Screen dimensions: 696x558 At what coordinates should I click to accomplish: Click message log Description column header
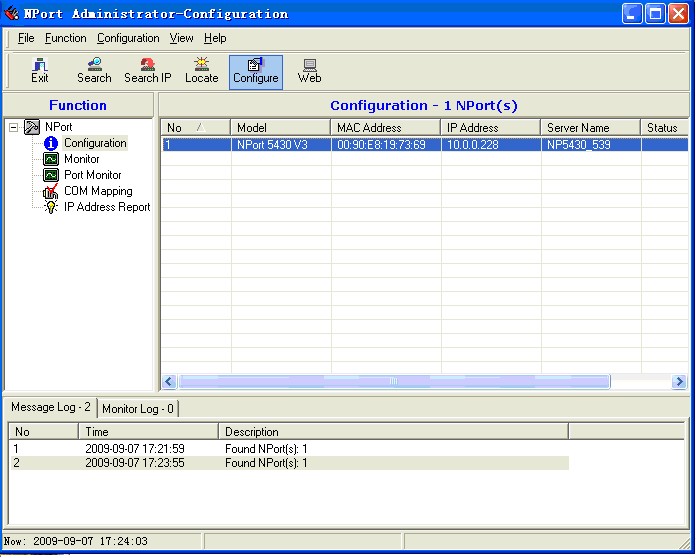pos(393,432)
